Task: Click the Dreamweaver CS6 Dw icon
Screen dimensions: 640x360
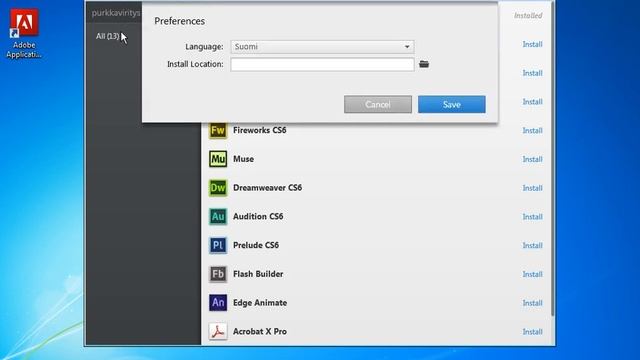Action: click(x=218, y=188)
